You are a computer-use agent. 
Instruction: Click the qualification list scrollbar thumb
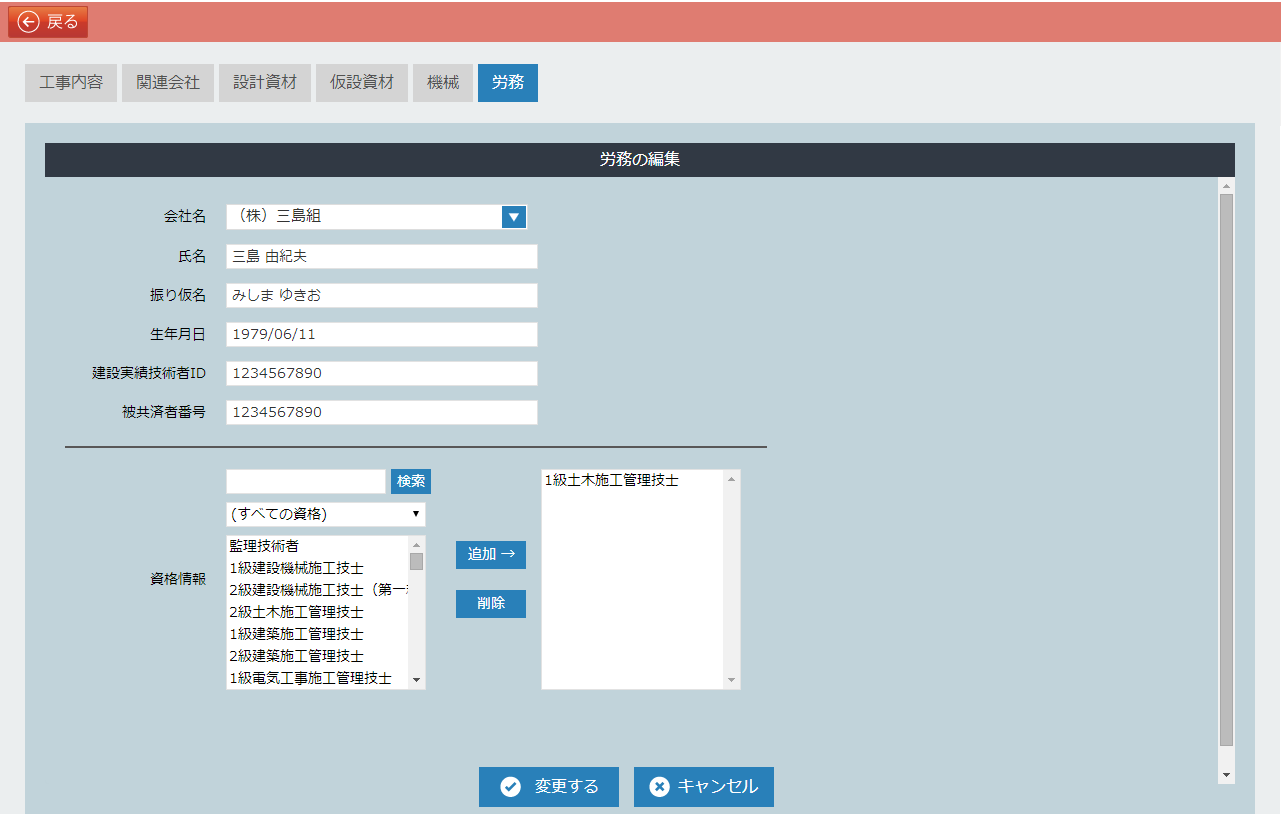(x=417, y=561)
